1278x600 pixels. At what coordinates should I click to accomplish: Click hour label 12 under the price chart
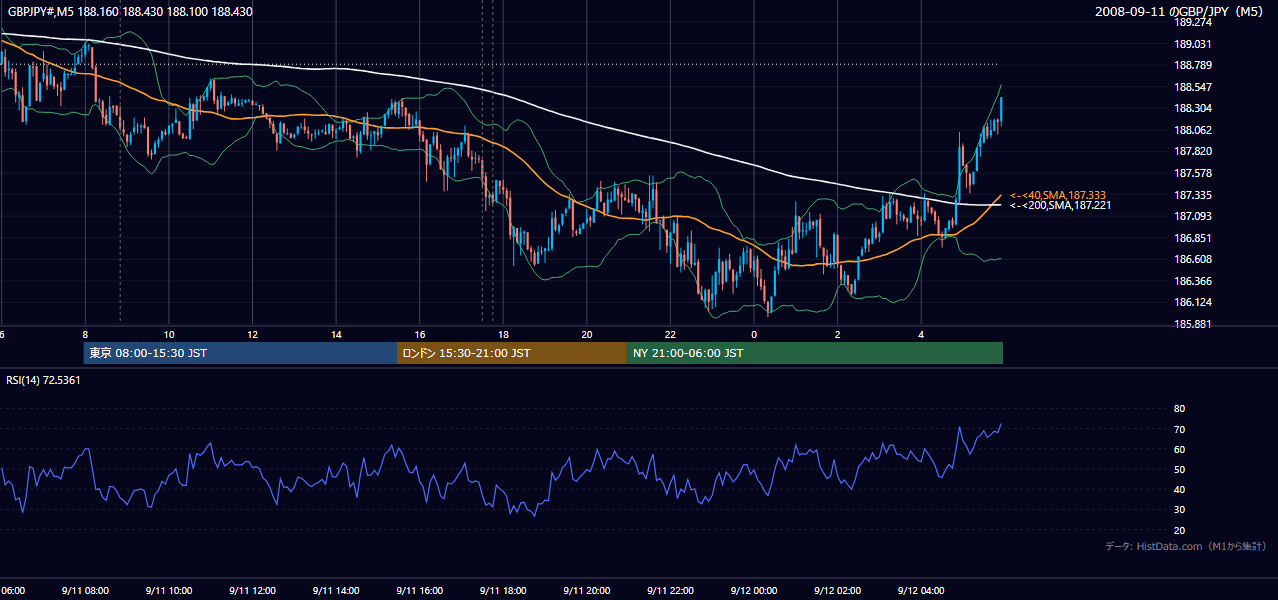253,334
